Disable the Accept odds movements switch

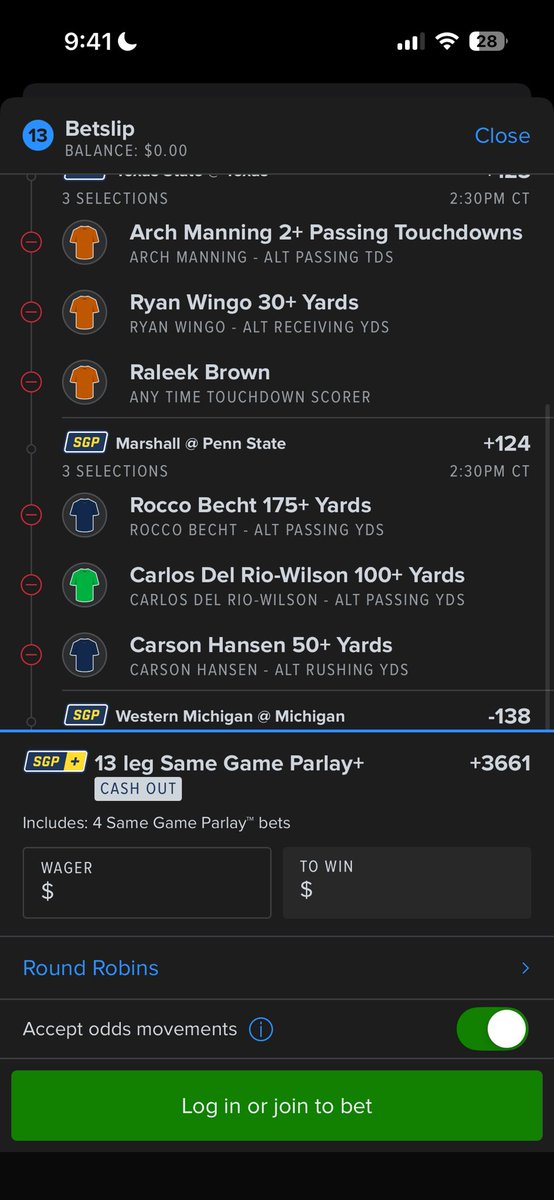click(492, 1029)
